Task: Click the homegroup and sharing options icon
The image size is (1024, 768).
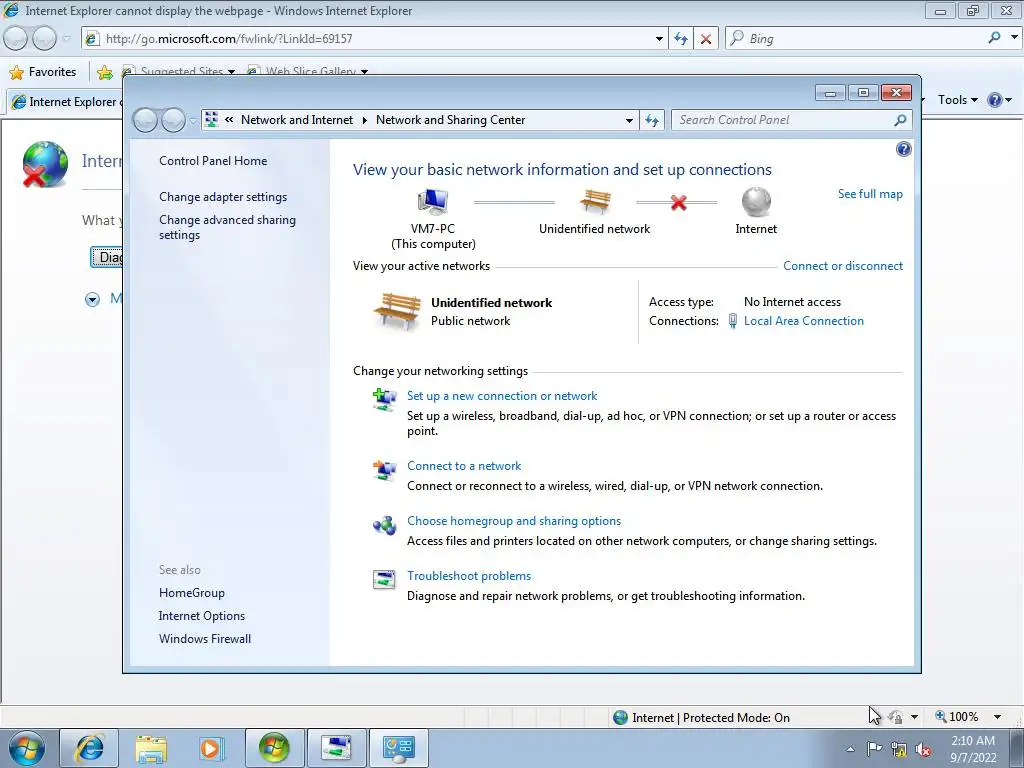Action: [x=384, y=524]
